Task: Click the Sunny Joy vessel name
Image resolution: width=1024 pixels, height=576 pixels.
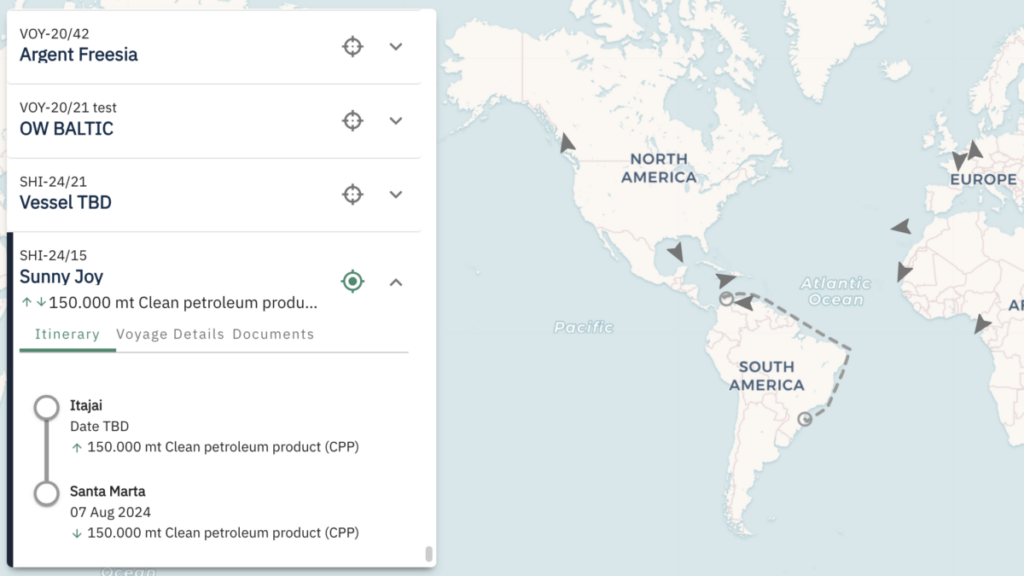Action: (x=61, y=277)
